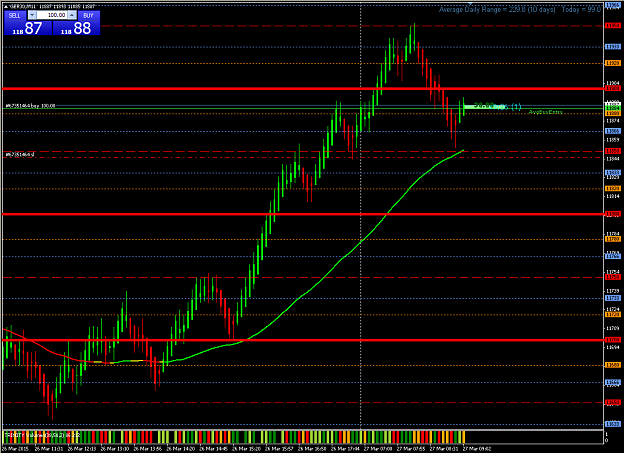Click the 26 Mar 11:01 time label
625x454 pixels.
tap(49, 449)
